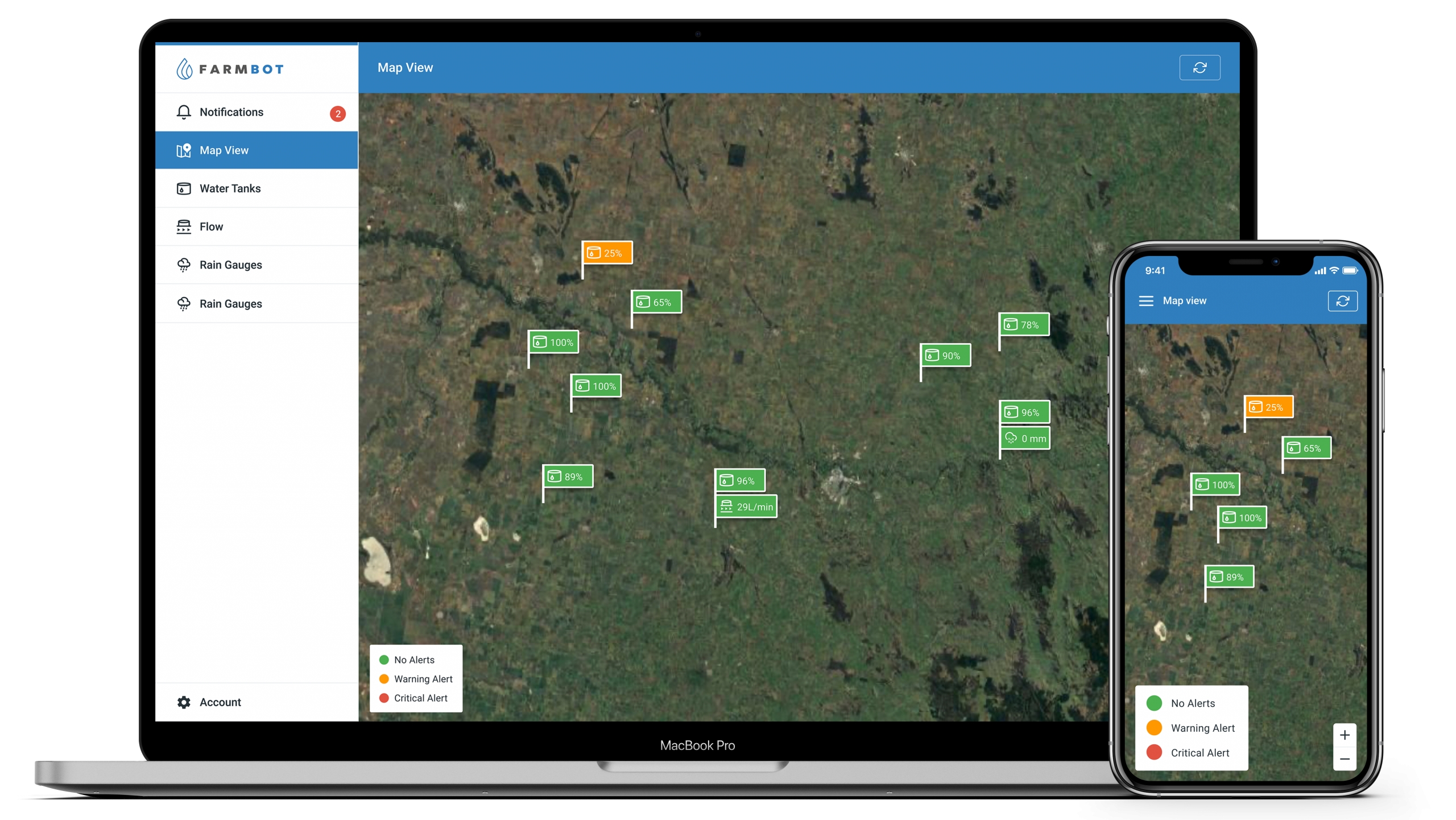The height and width of the screenshot is (820, 1456).
Task: Click 'Map View' title in laptop header
Action: [405, 68]
